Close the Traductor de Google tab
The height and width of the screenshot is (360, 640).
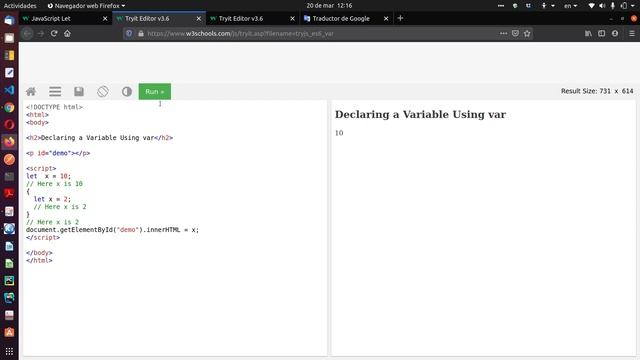[x=386, y=18]
